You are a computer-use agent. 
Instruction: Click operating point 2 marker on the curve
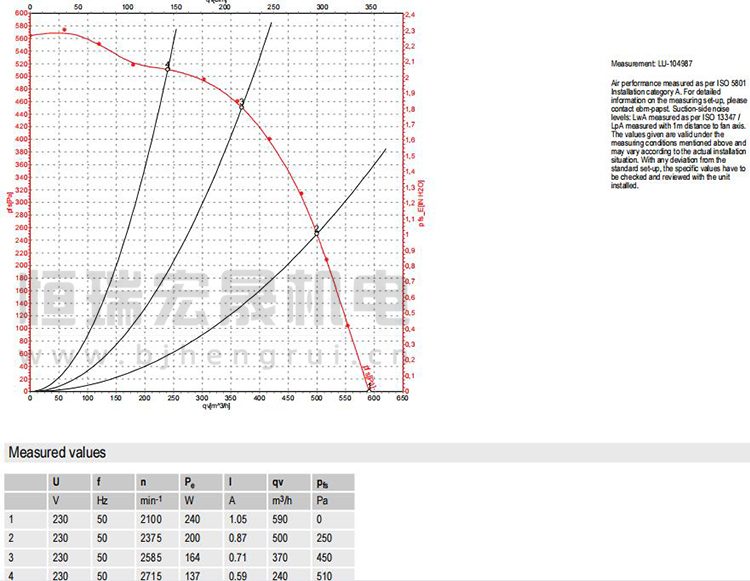317,231
